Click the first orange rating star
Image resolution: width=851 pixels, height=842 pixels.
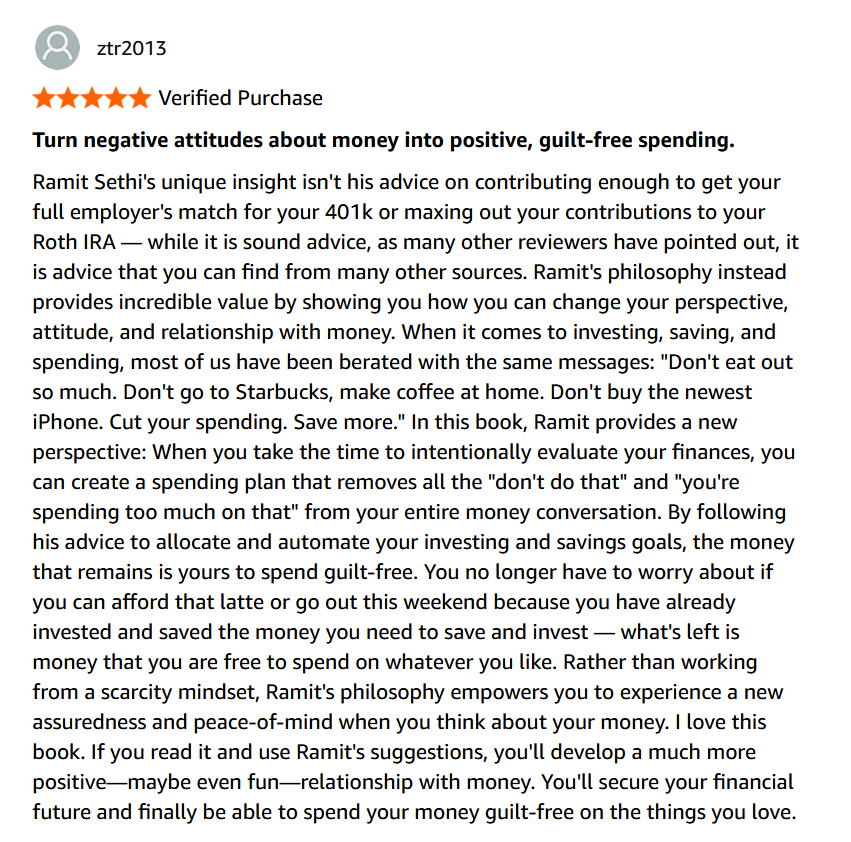pos(45,98)
